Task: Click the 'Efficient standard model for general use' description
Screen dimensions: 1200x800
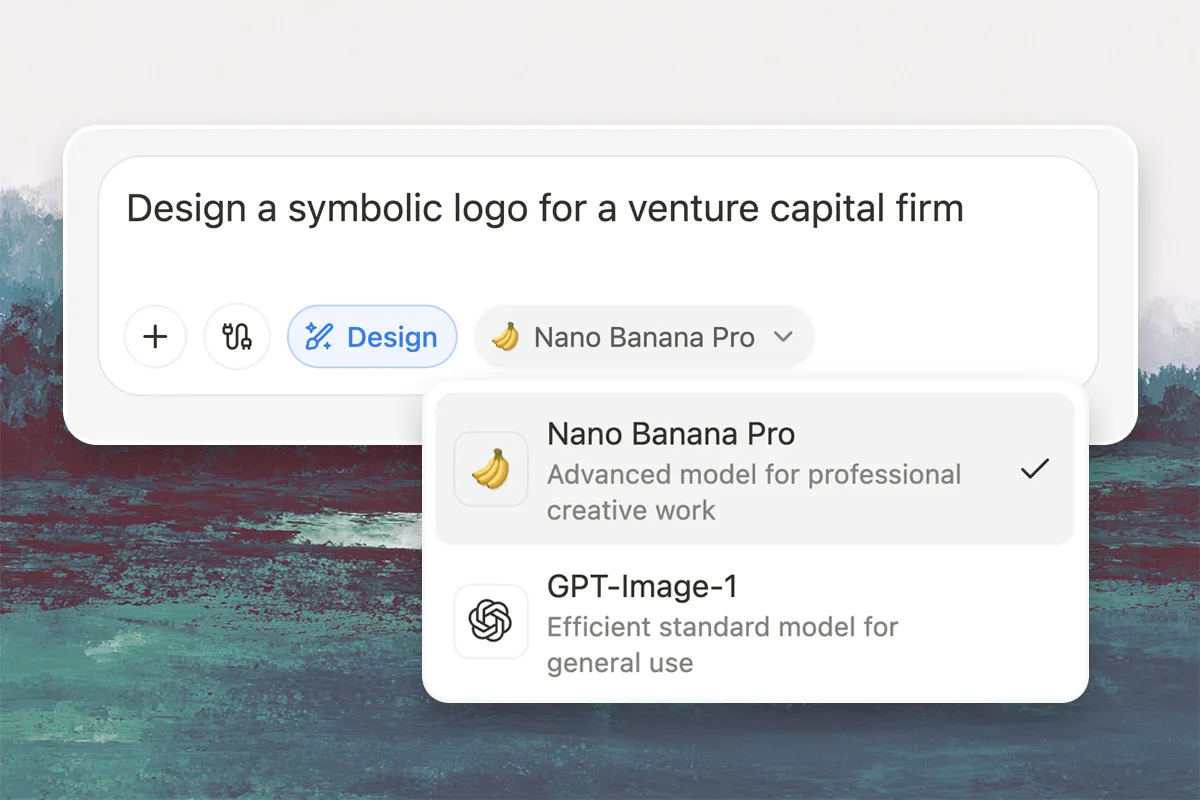Action: point(722,644)
